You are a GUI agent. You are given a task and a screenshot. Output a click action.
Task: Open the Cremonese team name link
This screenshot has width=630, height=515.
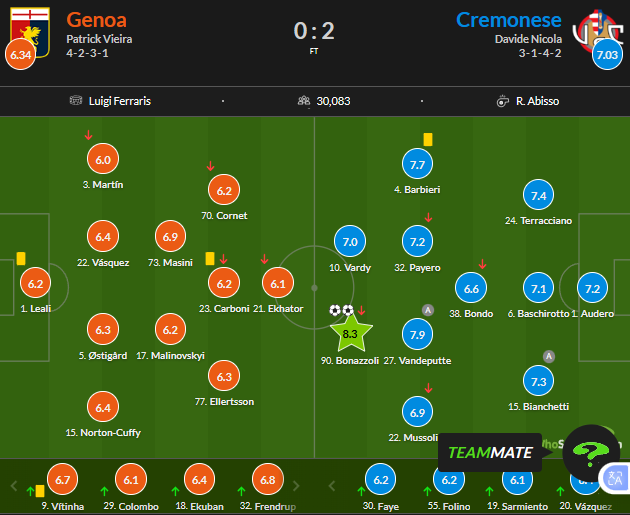[x=508, y=20]
